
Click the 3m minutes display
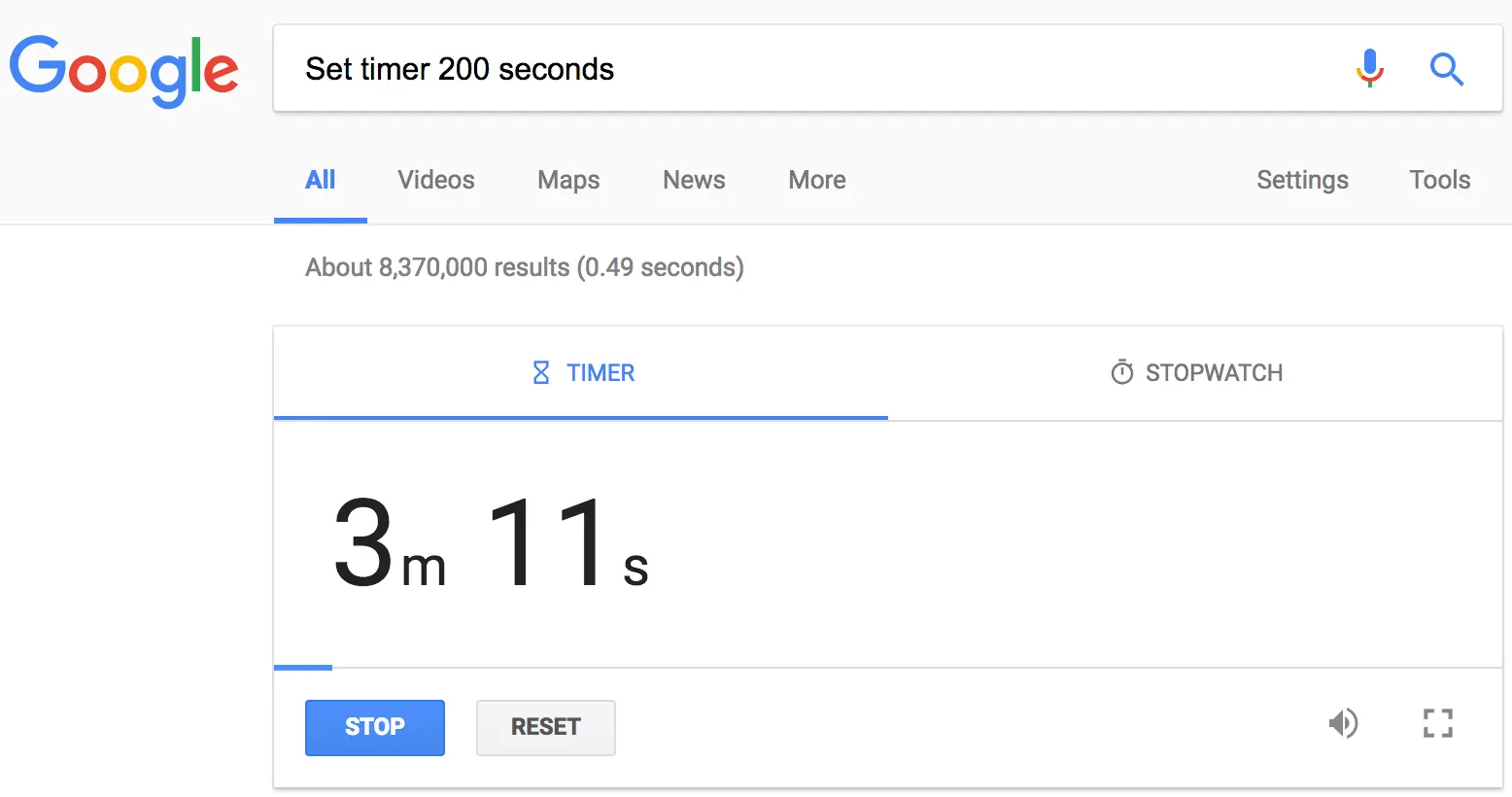(x=388, y=544)
